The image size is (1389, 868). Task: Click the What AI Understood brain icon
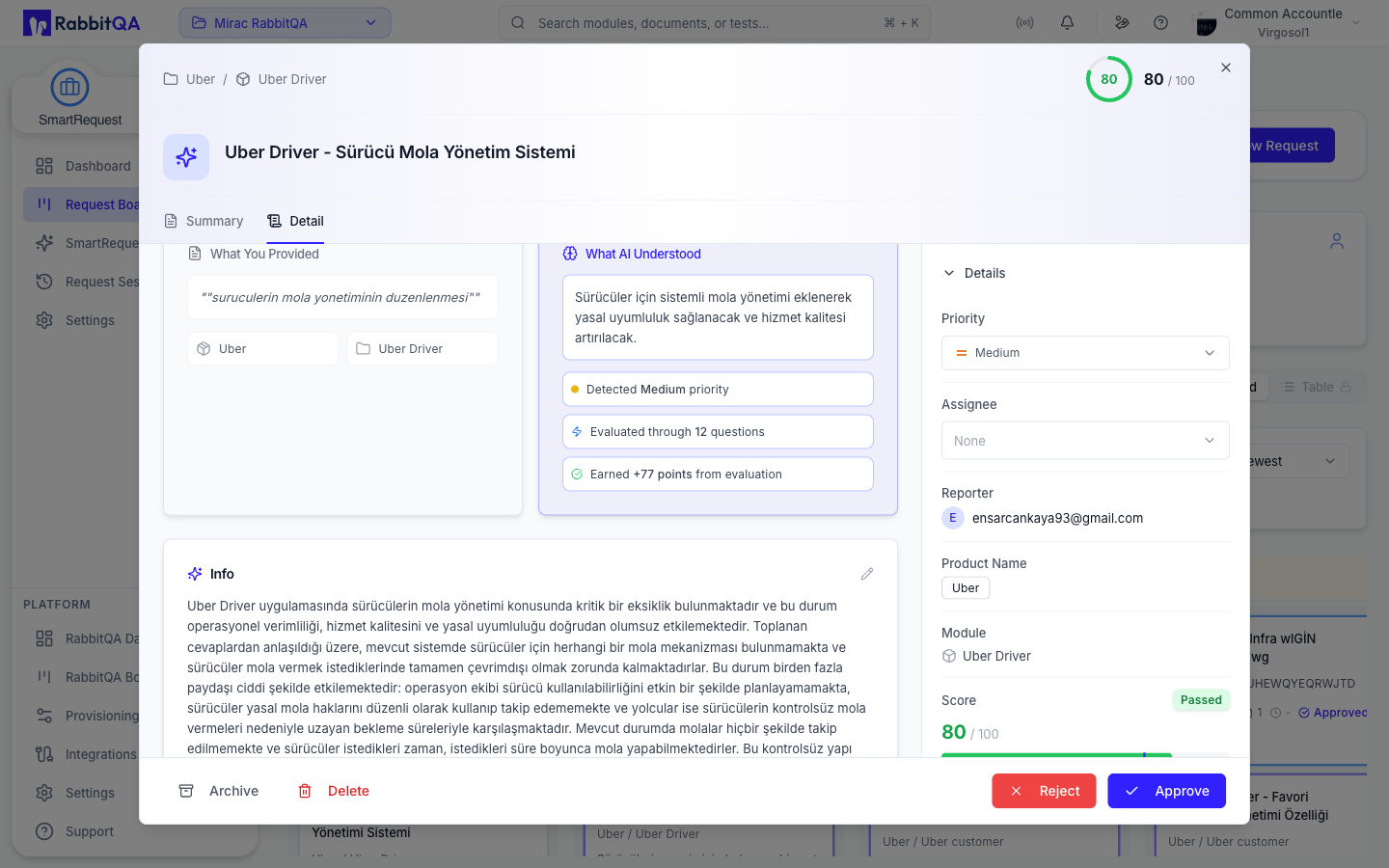pyautogui.click(x=570, y=254)
